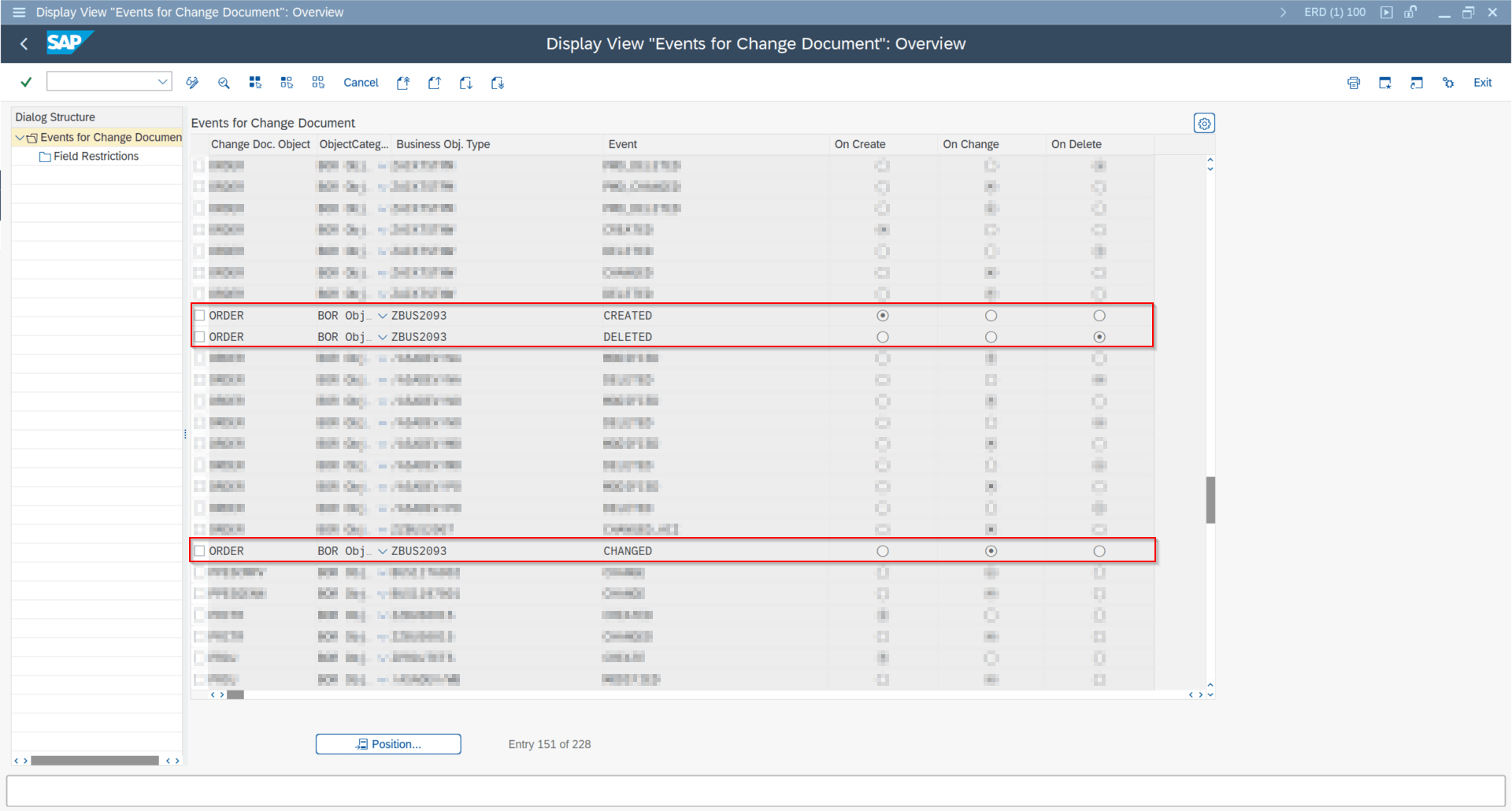Image resolution: width=1512 pixels, height=811 pixels.
Task: Click the ERD (1) 100 system label
Action: point(1335,12)
